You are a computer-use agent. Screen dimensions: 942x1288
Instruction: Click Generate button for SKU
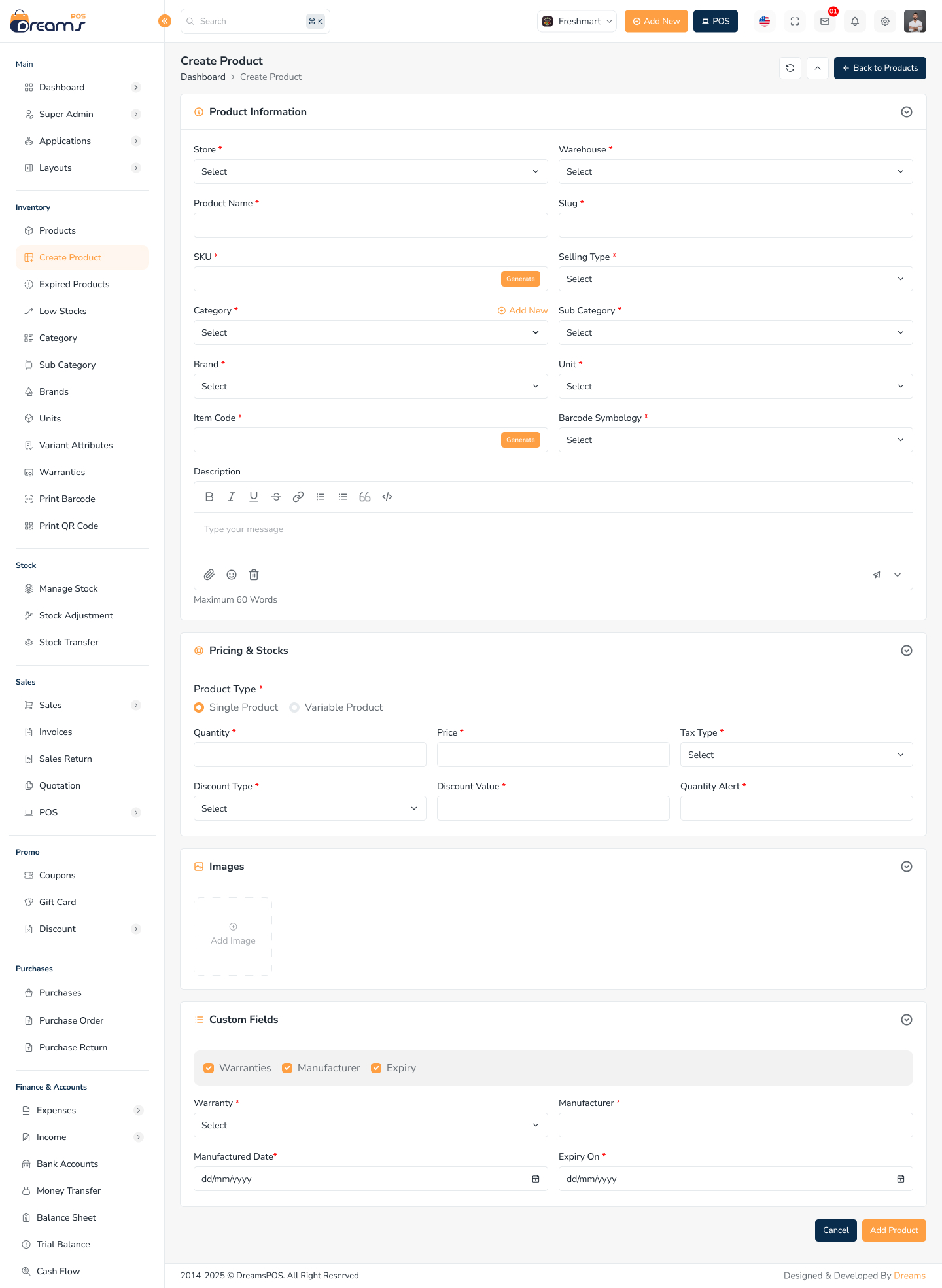(x=521, y=279)
